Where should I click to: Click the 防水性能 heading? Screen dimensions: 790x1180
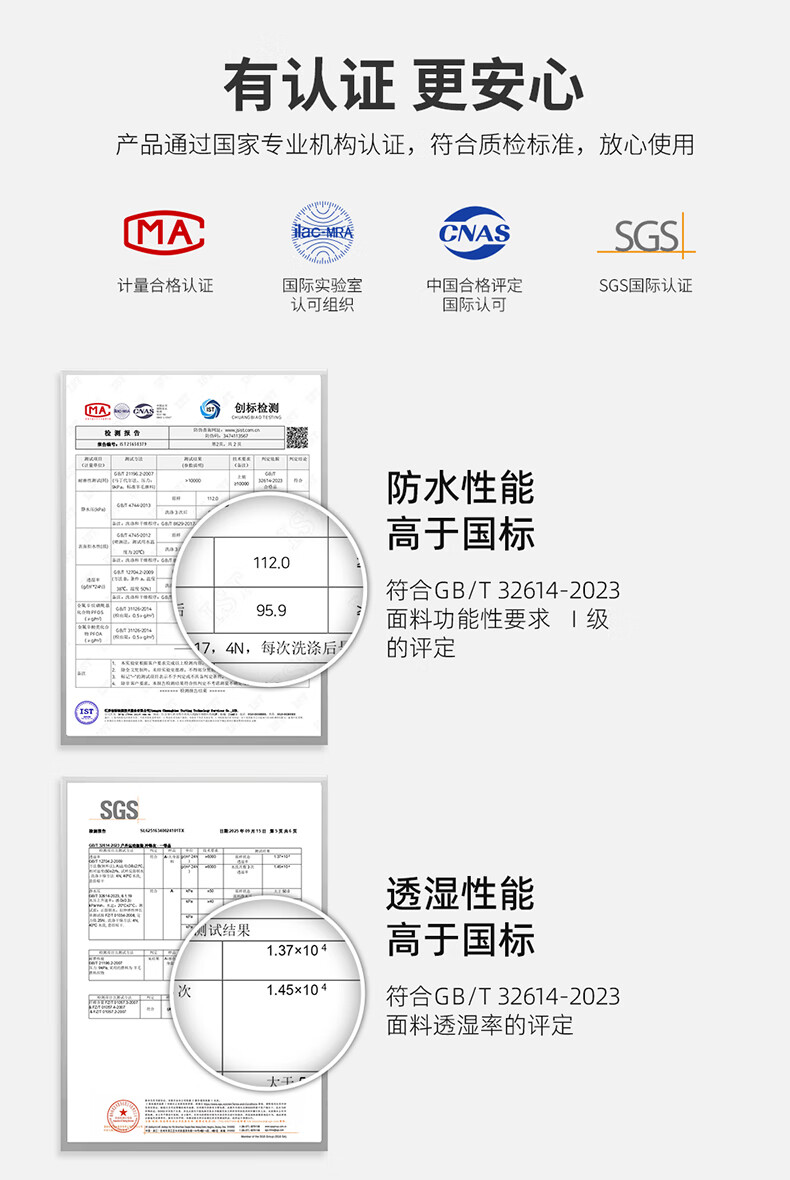pyautogui.click(x=460, y=488)
